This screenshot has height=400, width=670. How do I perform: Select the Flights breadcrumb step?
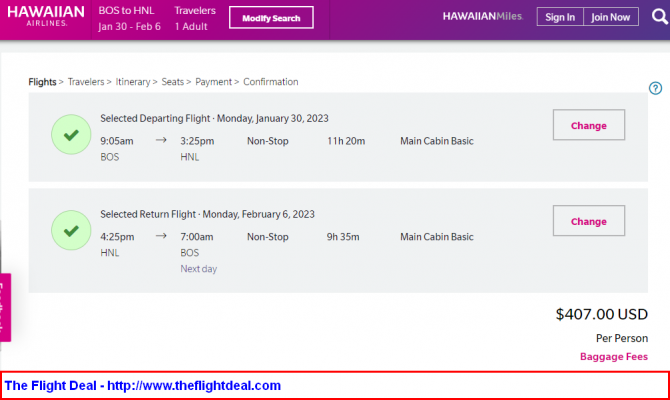pos(42,82)
